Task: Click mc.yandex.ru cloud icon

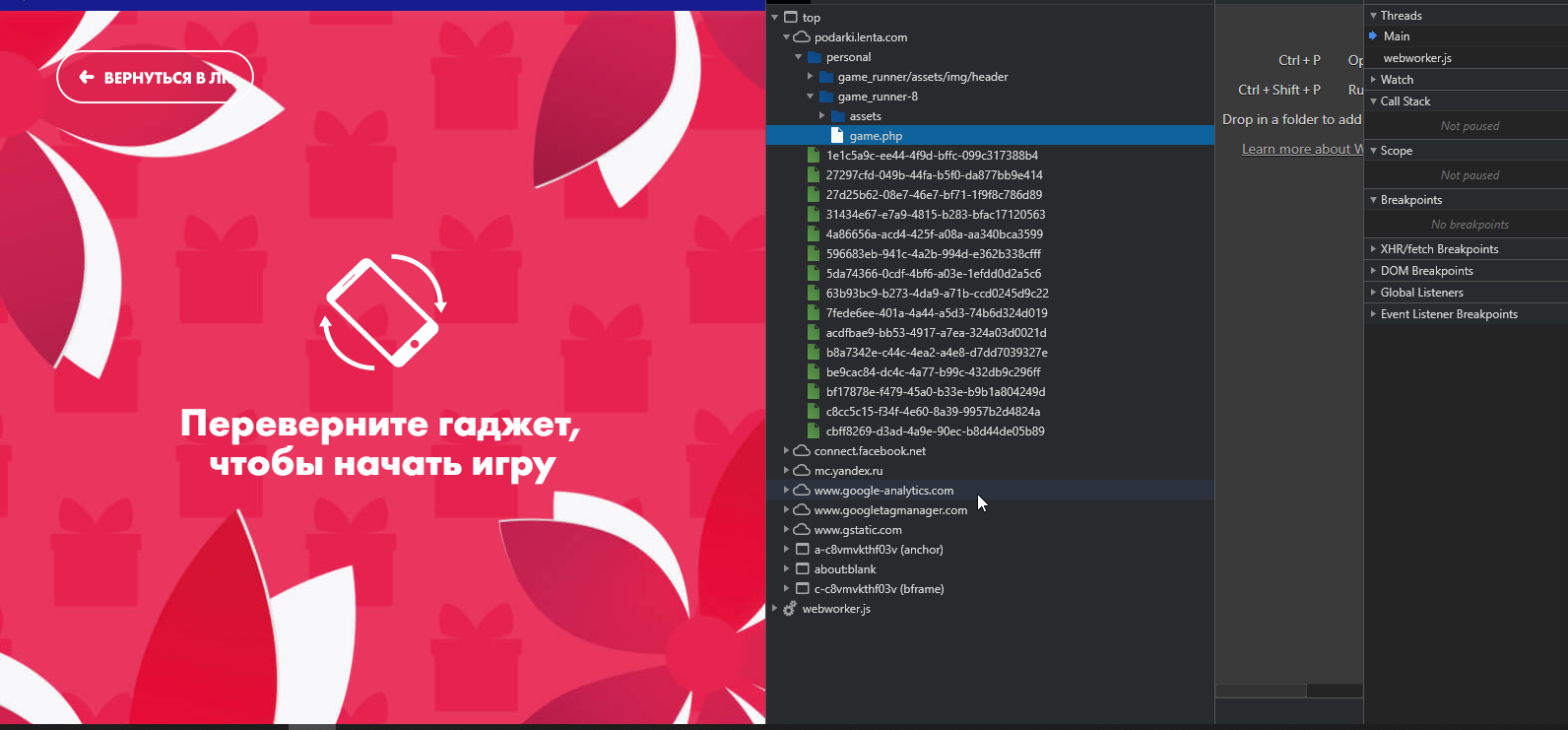Action: (x=802, y=471)
